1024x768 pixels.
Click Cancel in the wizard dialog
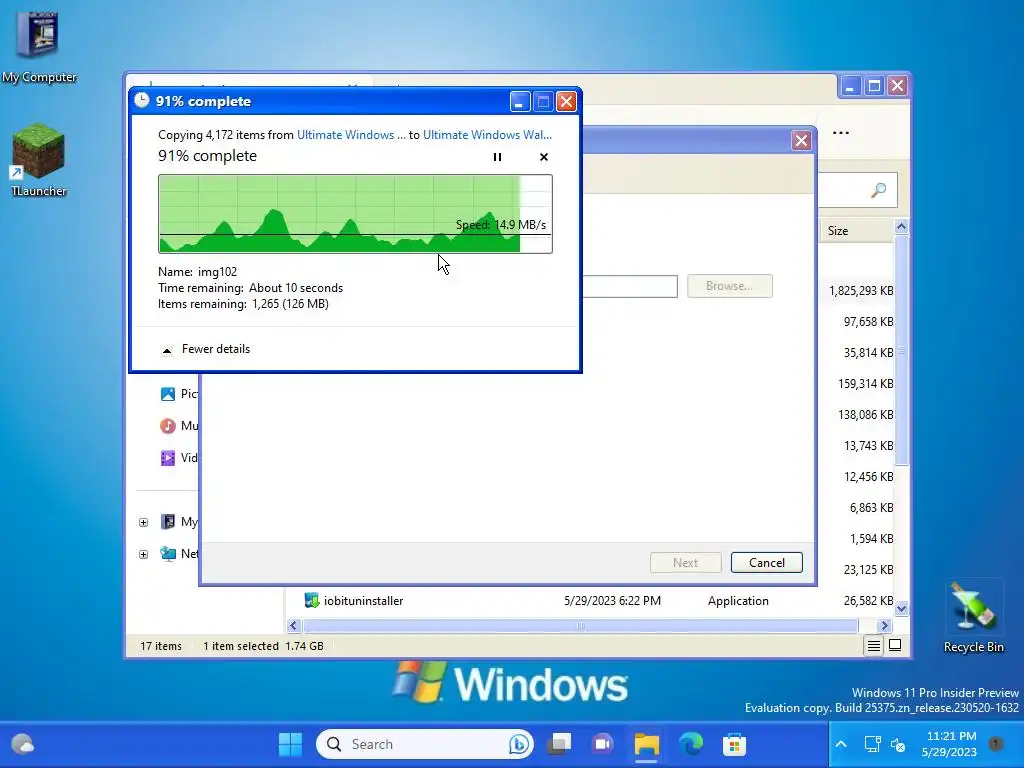click(767, 562)
